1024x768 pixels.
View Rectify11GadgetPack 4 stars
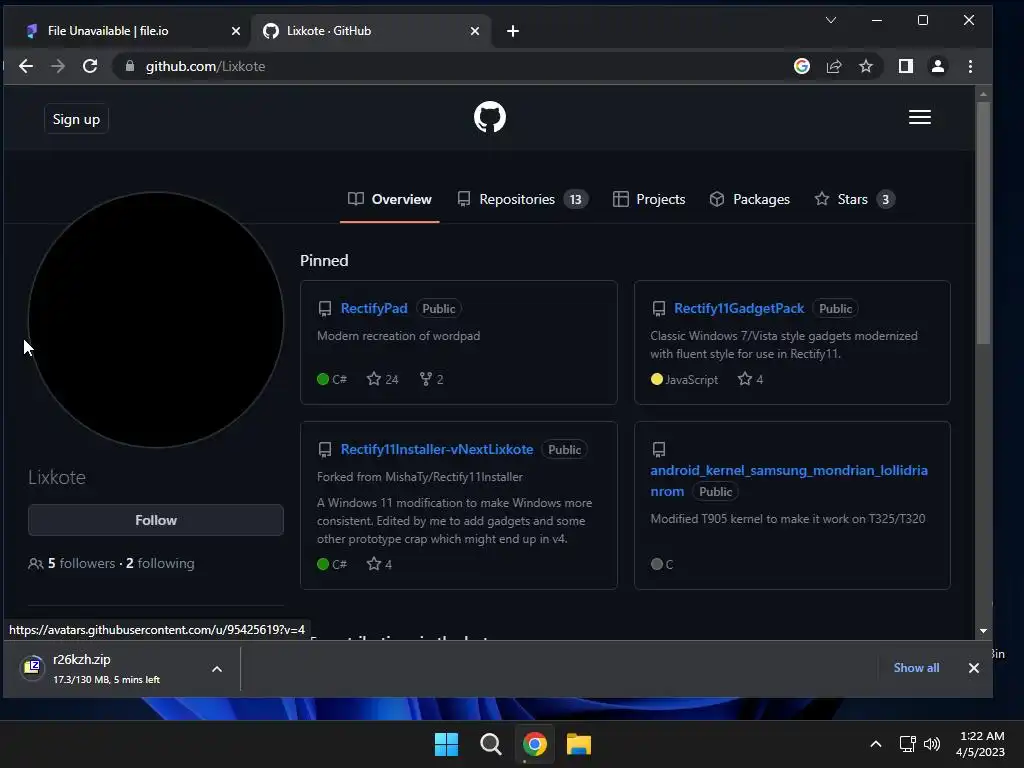[x=750, y=379]
